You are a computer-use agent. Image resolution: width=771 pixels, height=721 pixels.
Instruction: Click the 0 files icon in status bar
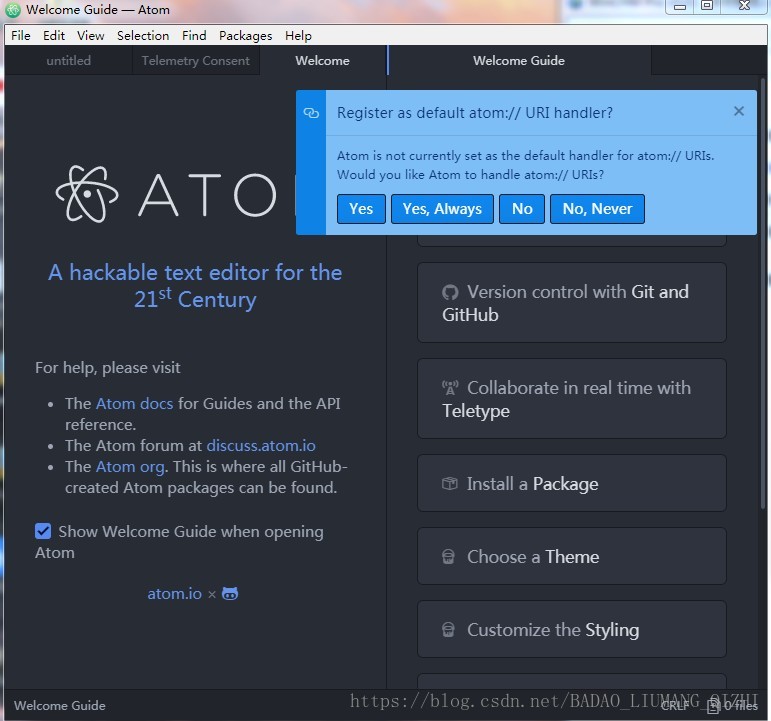713,706
